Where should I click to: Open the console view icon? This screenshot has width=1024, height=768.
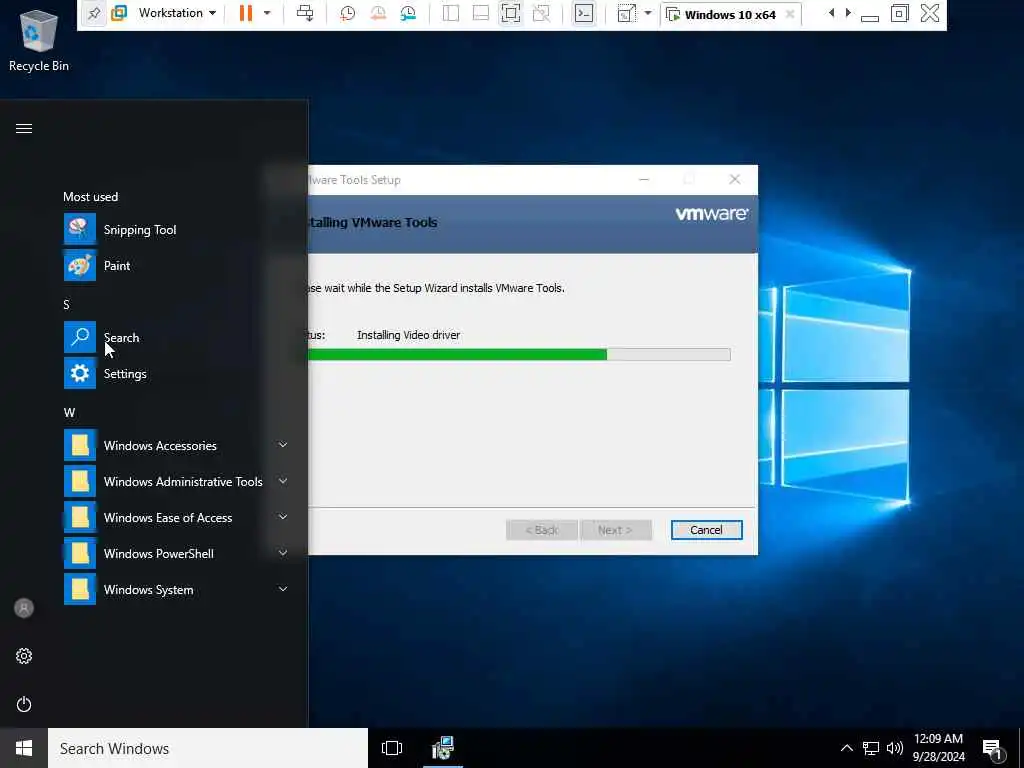(584, 13)
